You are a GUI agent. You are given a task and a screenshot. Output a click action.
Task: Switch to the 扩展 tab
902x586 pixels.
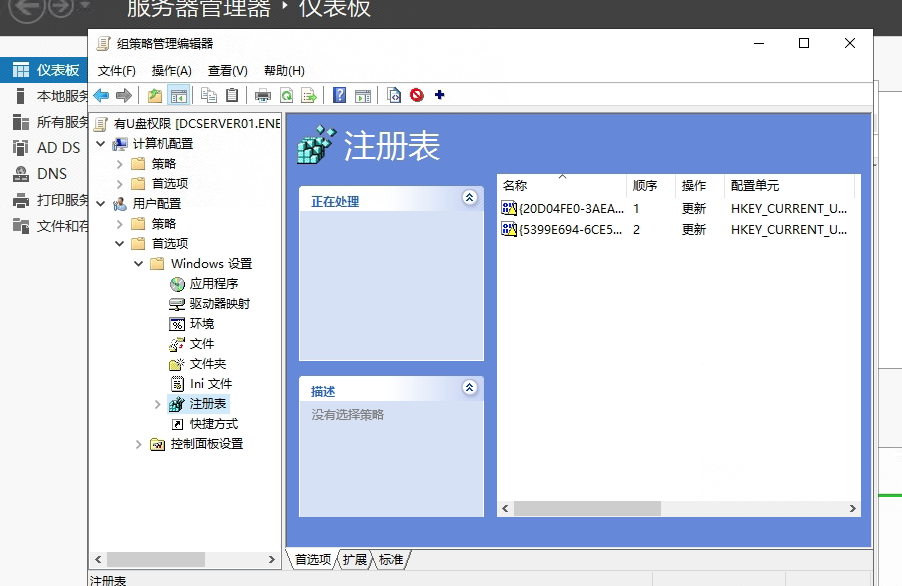(x=355, y=559)
